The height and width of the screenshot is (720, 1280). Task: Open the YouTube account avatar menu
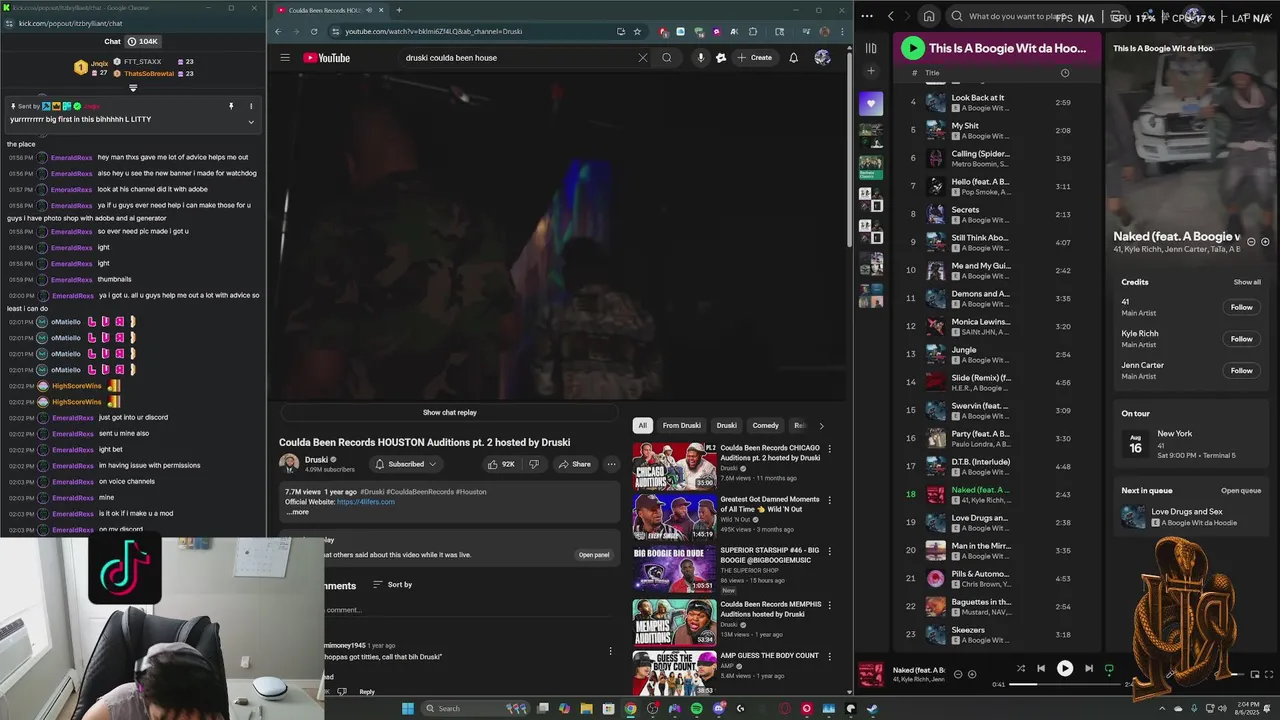pos(822,58)
